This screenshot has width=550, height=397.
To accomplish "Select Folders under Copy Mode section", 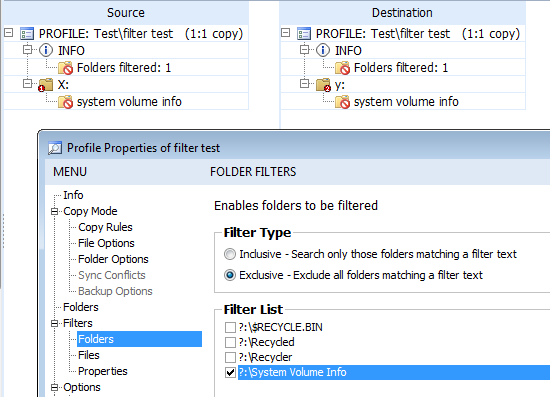I will [81, 307].
